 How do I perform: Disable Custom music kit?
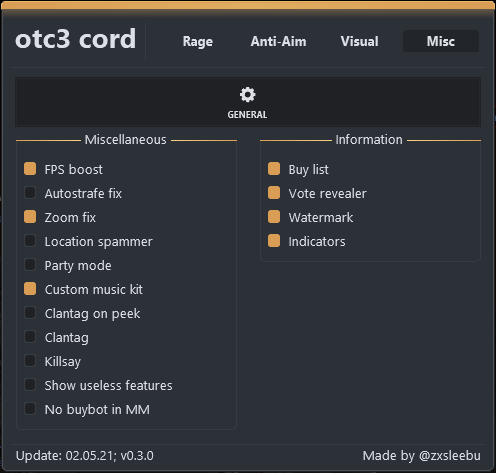point(30,289)
